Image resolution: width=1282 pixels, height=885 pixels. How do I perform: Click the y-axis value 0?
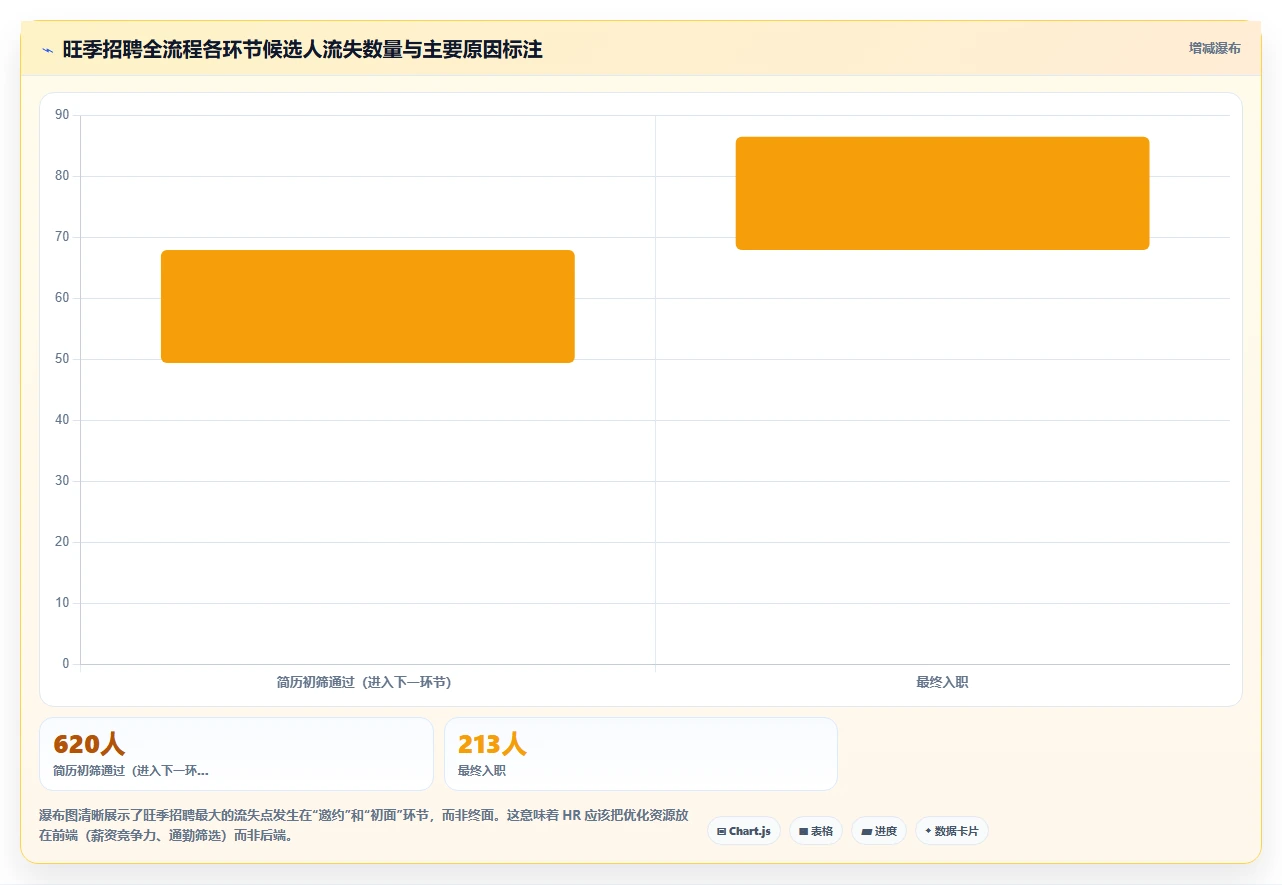pyautogui.click(x=66, y=664)
